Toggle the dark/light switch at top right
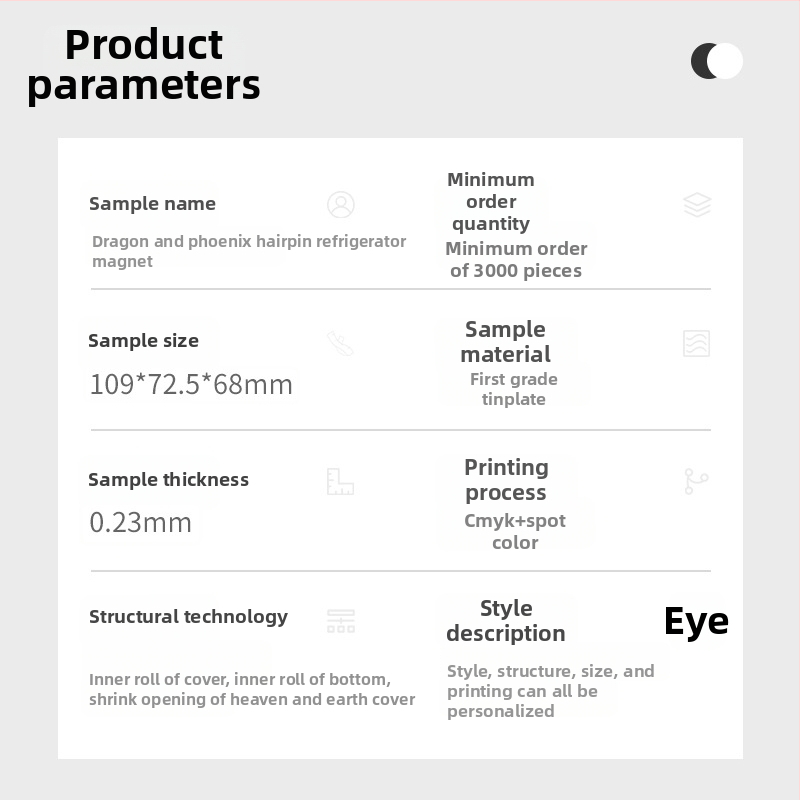 coord(717,61)
